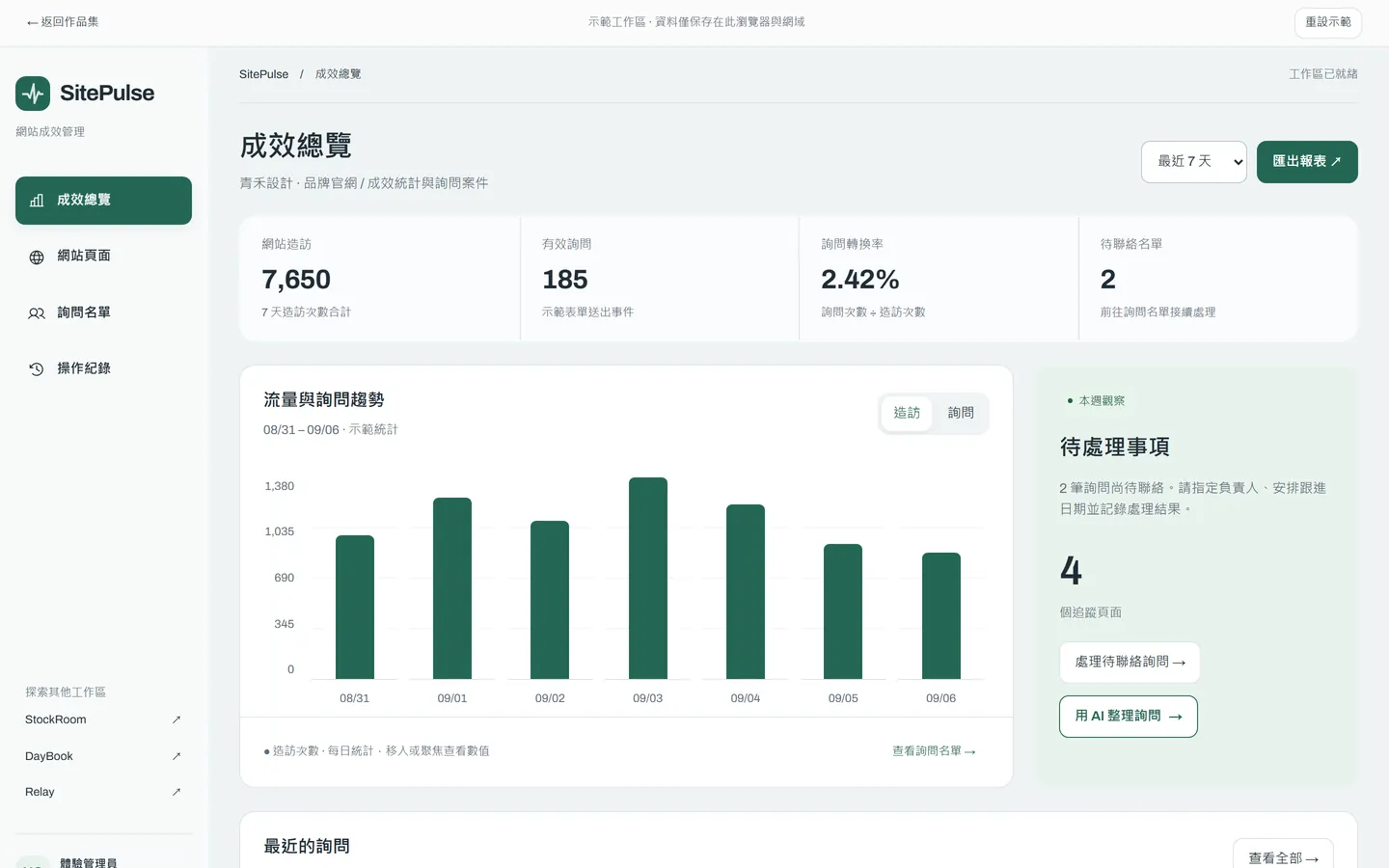Click the 詢問轉換率 2.42% stat card
The image size is (1389, 868).
[x=939, y=279]
